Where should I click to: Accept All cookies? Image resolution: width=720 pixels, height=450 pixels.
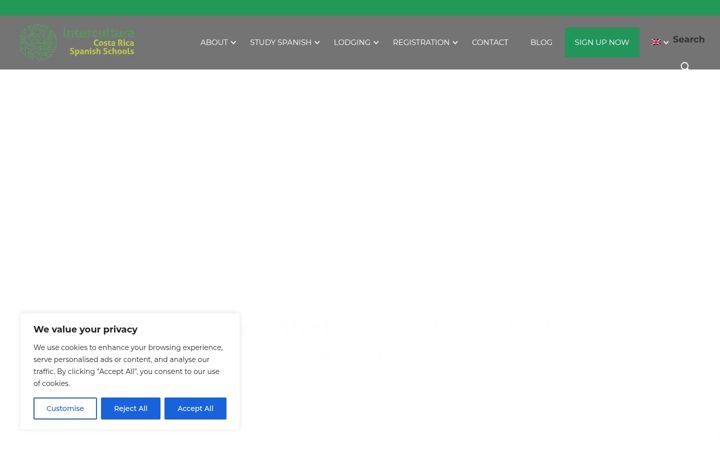pyautogui.click(x=196, y=408)
